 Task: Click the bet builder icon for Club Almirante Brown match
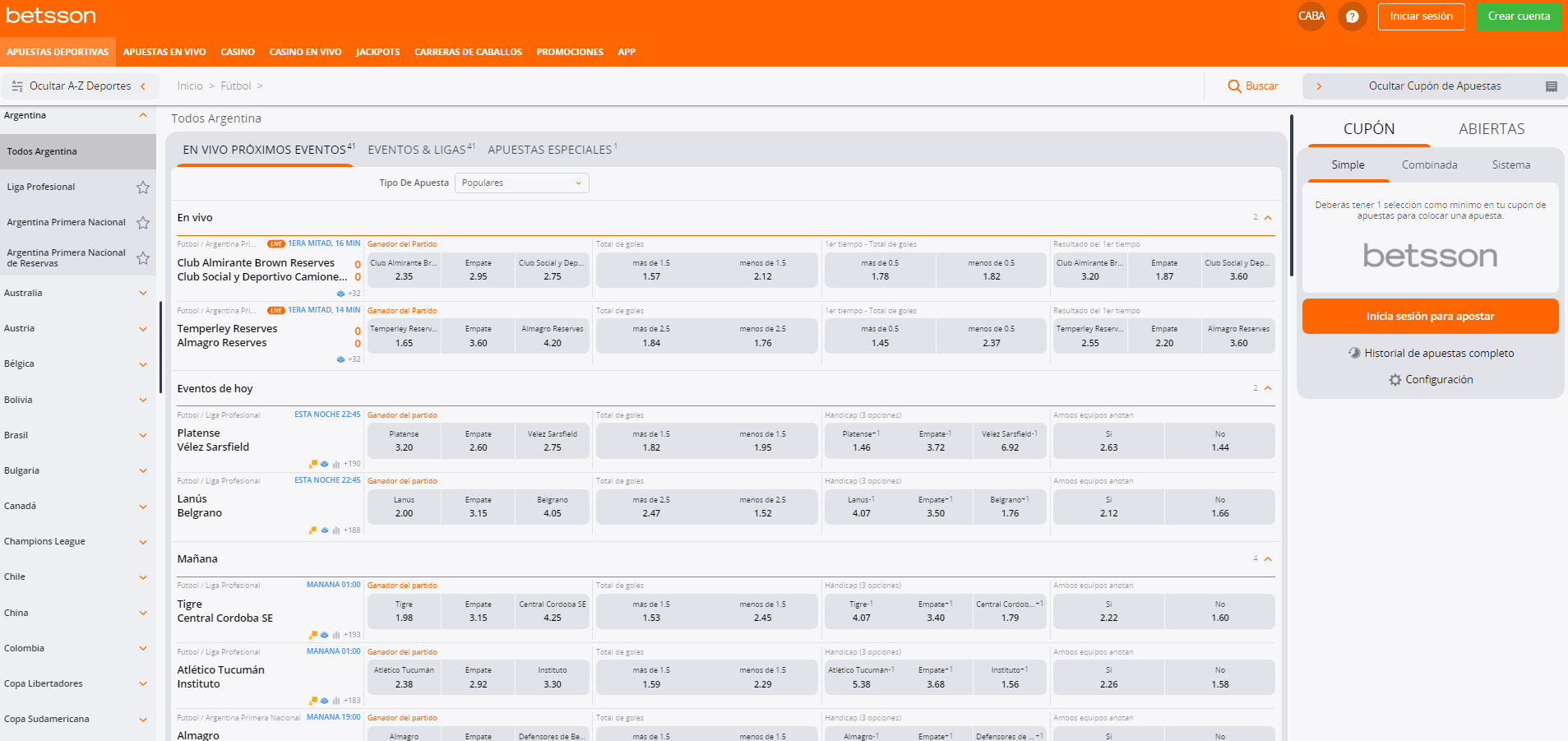[x=341, y=294]
